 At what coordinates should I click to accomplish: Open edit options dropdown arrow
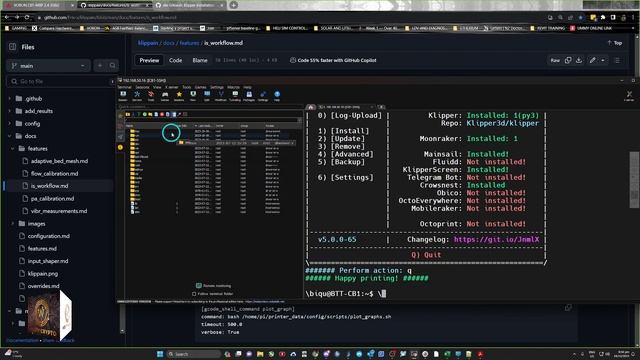[603, 60]
